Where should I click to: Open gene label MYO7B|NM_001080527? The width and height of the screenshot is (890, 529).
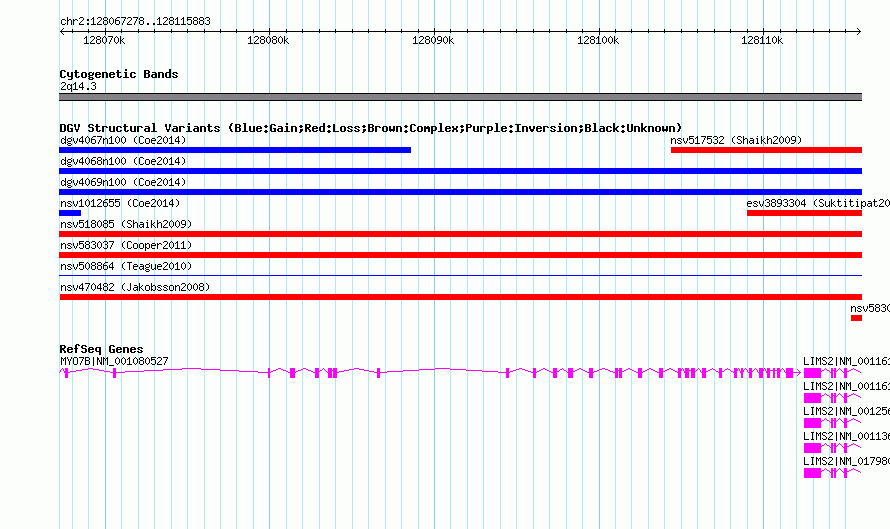(x=114, y=361)
